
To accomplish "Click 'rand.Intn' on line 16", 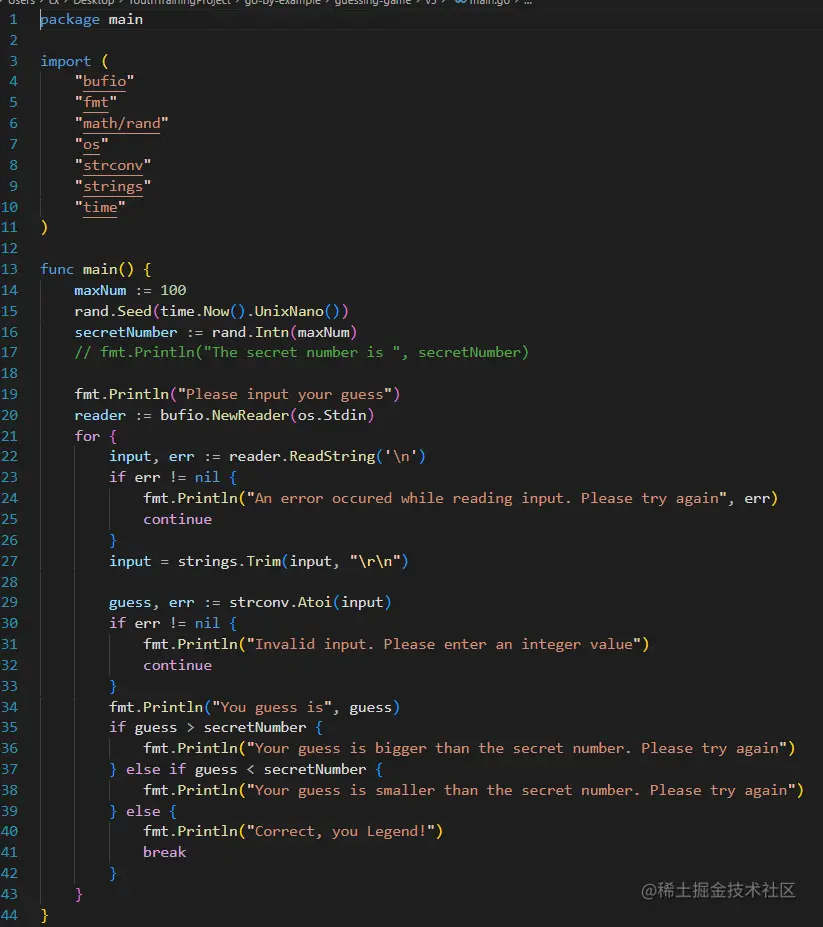I will [250, 332].
